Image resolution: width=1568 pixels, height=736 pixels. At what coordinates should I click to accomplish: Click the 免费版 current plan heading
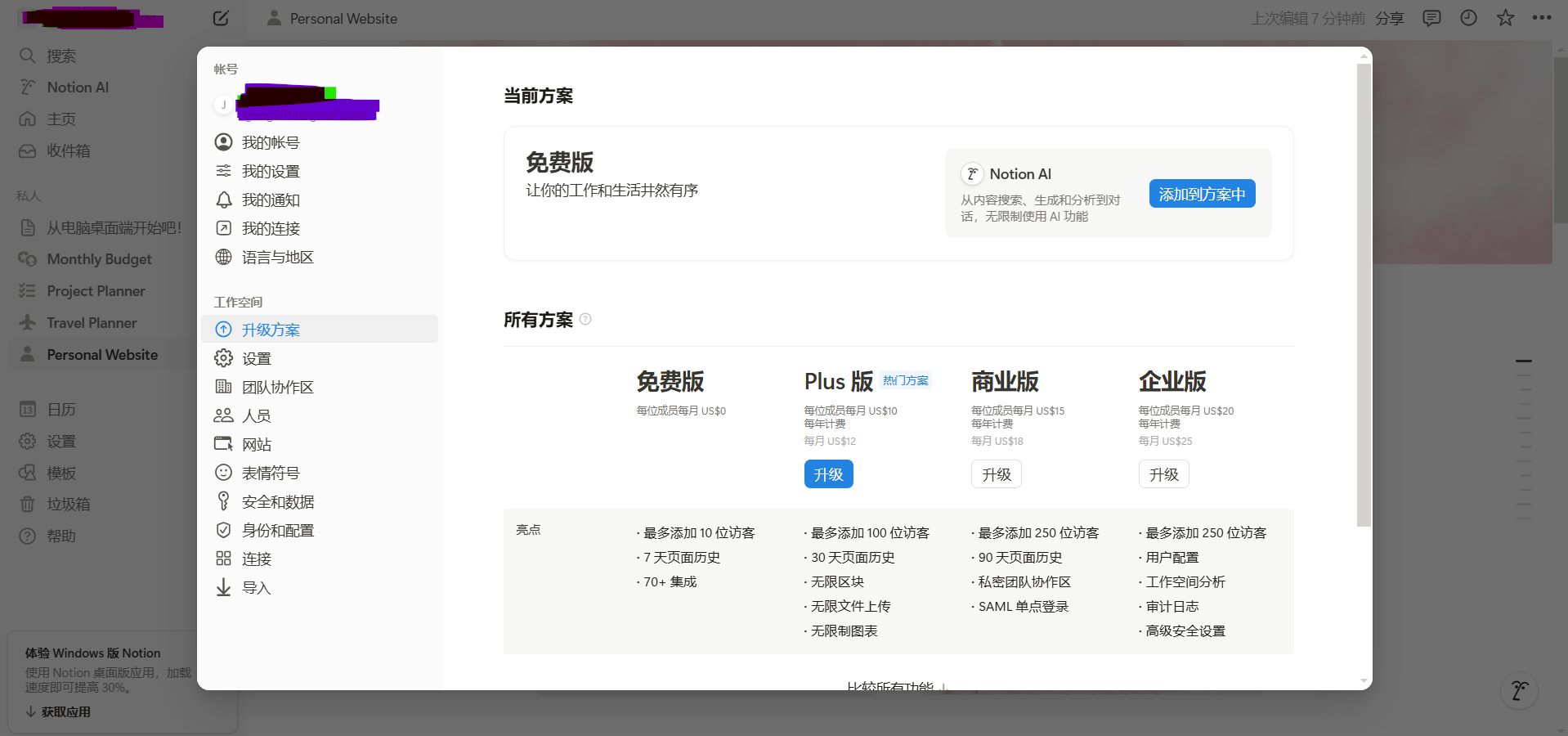(559, 162)
